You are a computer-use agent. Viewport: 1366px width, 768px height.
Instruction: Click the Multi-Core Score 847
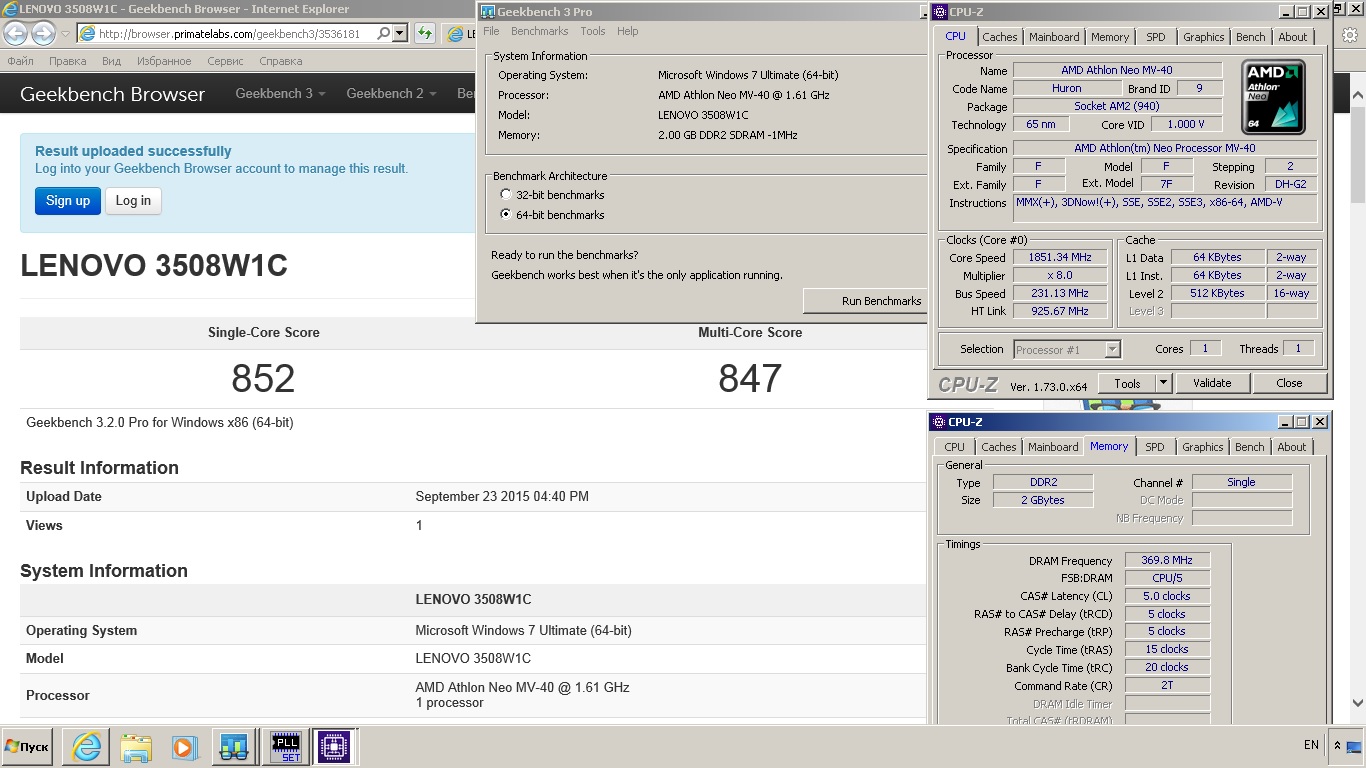(x=750, y=379)
